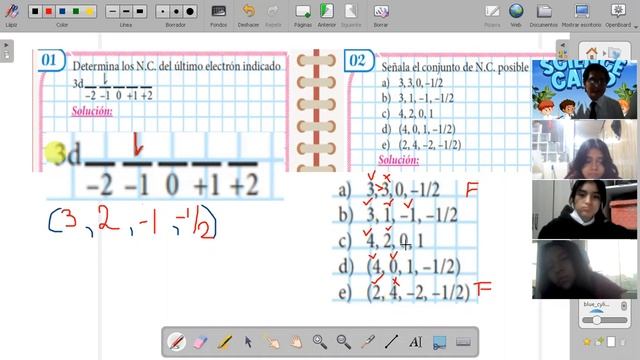Image resolution: width=640 pixels, height=360 pixels.
Task: Open the OpenBoard menu
Action: coord(618,15)
